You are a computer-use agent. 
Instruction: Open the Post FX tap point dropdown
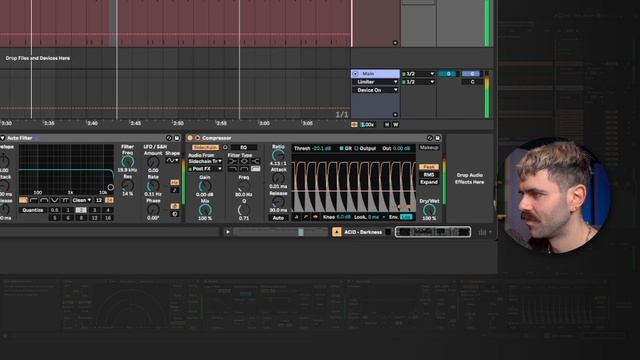205,169
